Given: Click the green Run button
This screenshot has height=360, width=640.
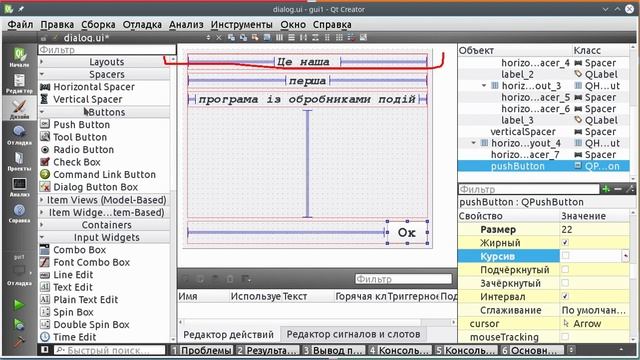Looking at the screenshot, I should click(19, 304).
